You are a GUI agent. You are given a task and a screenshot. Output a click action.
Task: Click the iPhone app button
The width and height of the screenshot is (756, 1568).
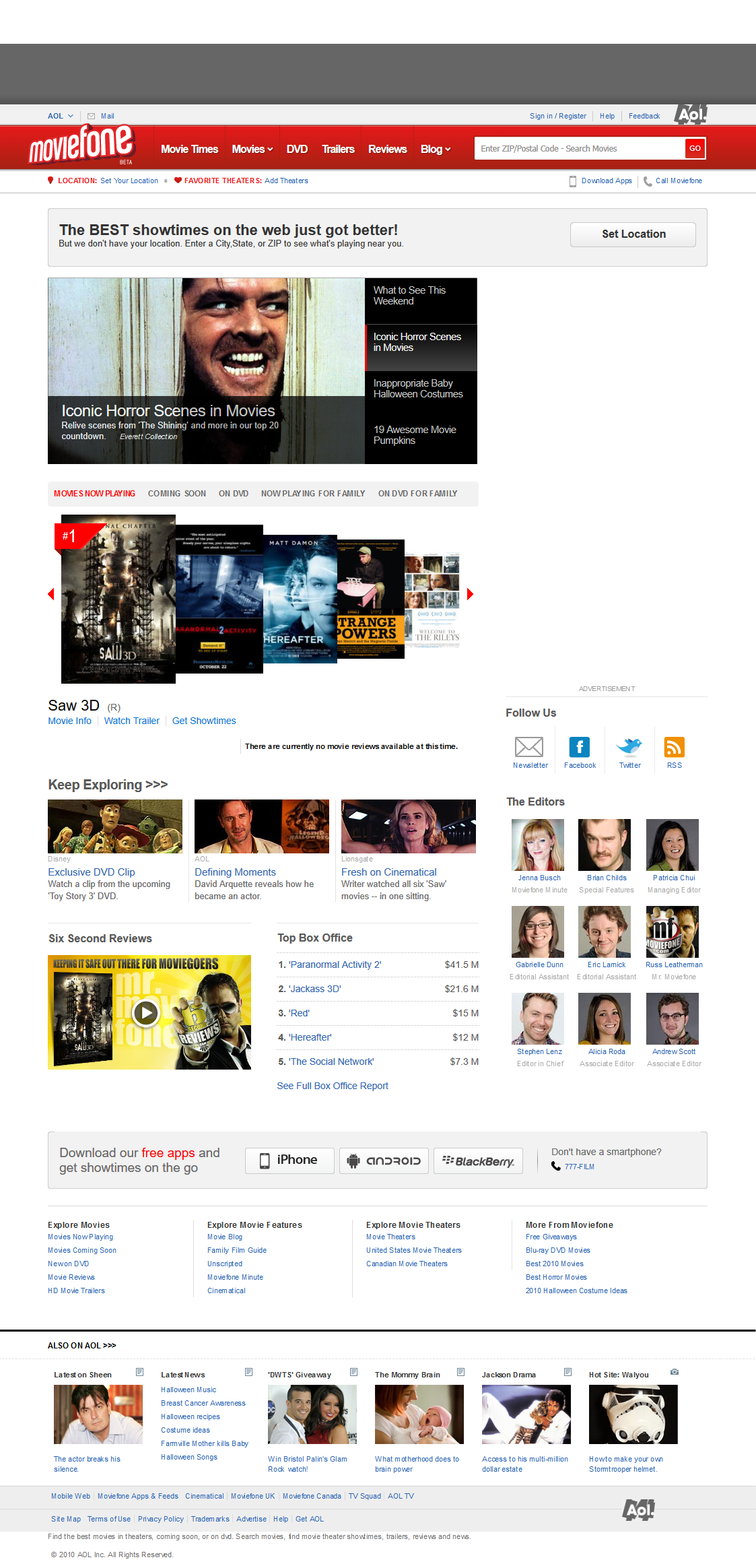pos(289,1160)
